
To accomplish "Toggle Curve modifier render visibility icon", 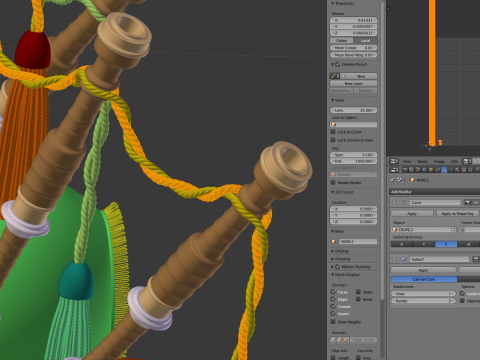I will [x=467, y=203].
